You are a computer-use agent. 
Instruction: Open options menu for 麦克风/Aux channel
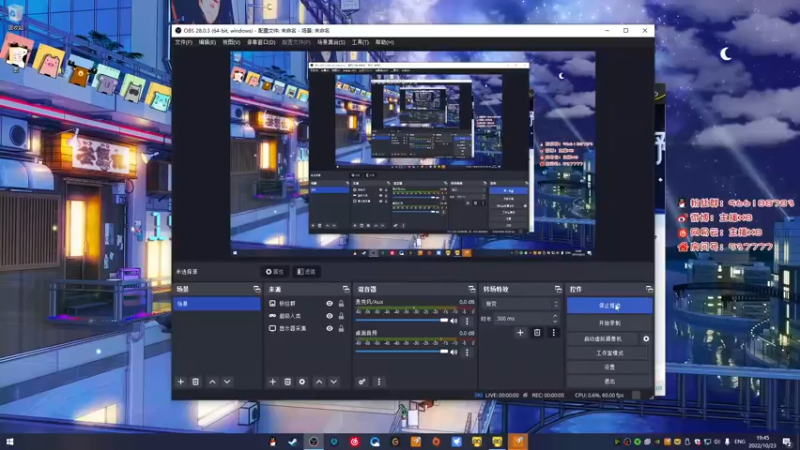tap(467, 321)
